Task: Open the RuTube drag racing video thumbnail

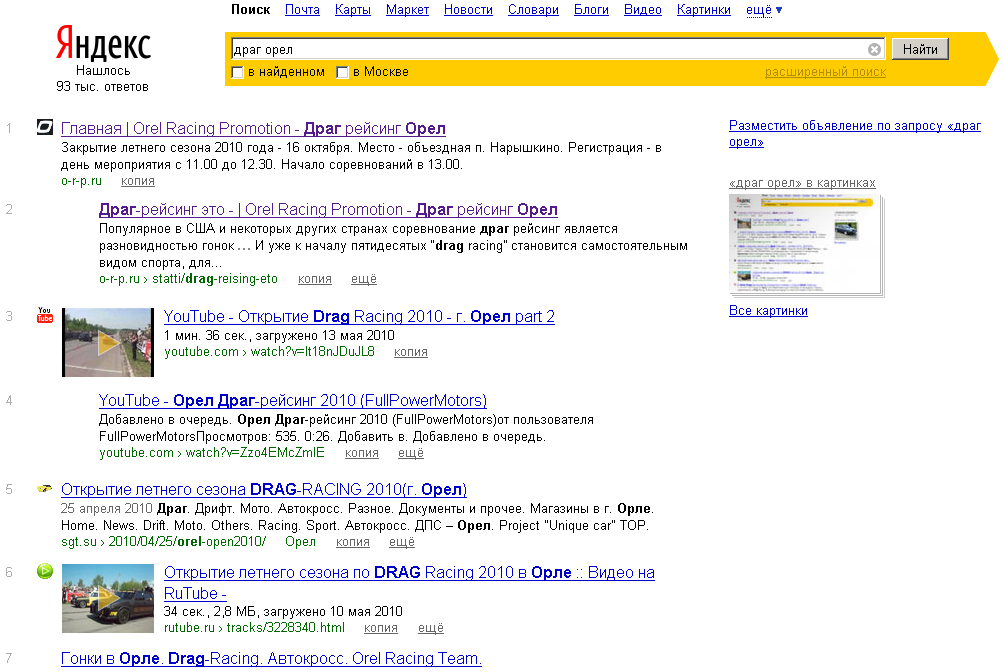Action: coord(107,598)
